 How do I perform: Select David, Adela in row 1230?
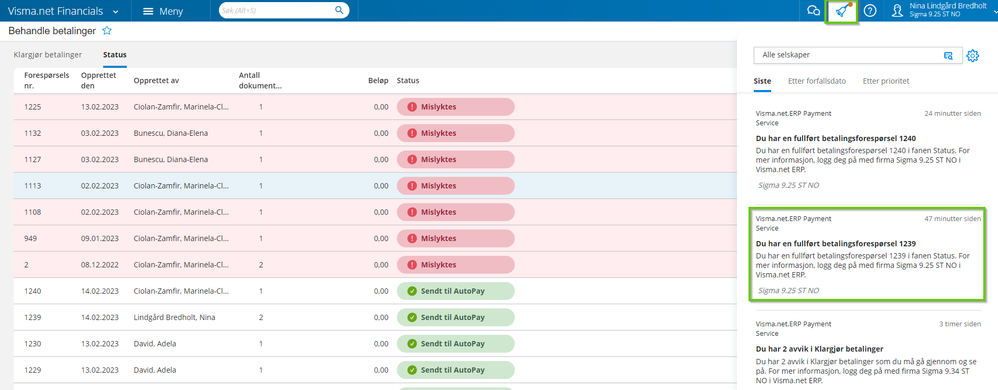(155, 344)
